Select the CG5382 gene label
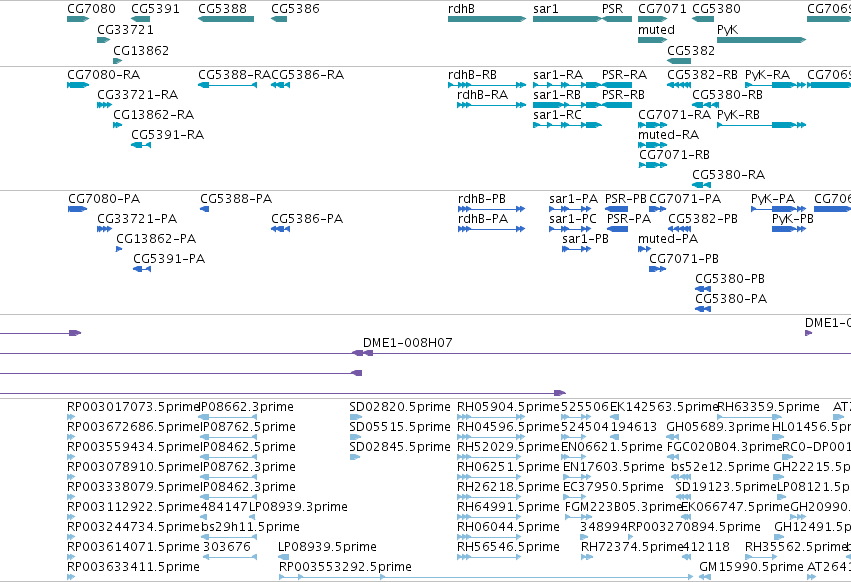The width and height of the screenshot is (851, 582). click(691, 50)
